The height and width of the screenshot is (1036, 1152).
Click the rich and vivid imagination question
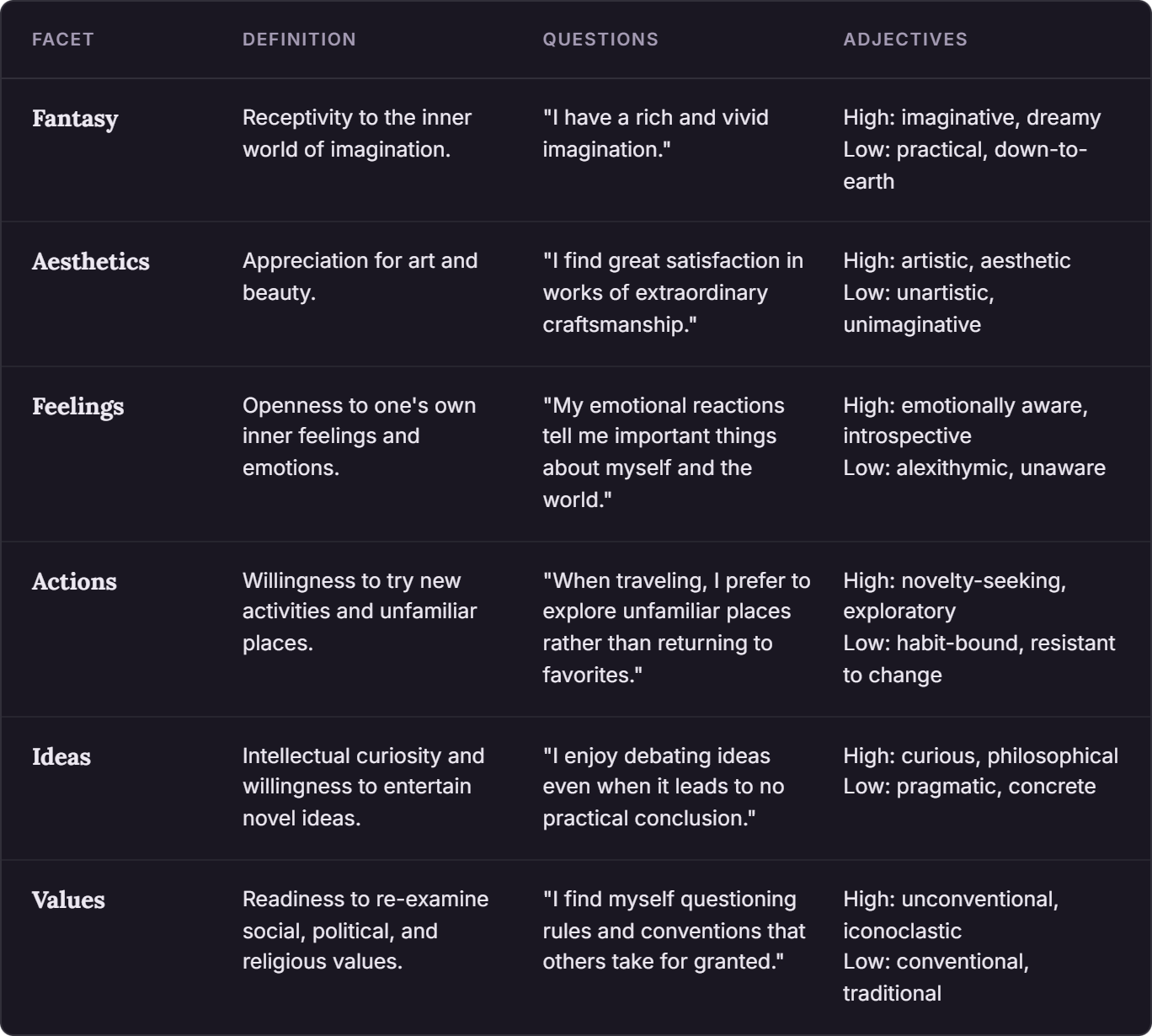[655, 133]
